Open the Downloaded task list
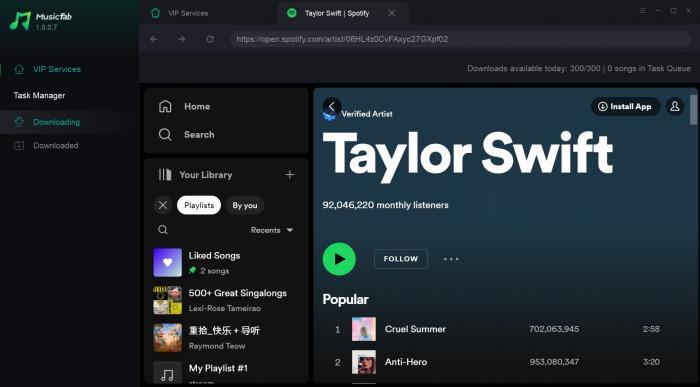The image size is (700, 387). [x=56, y=146]
